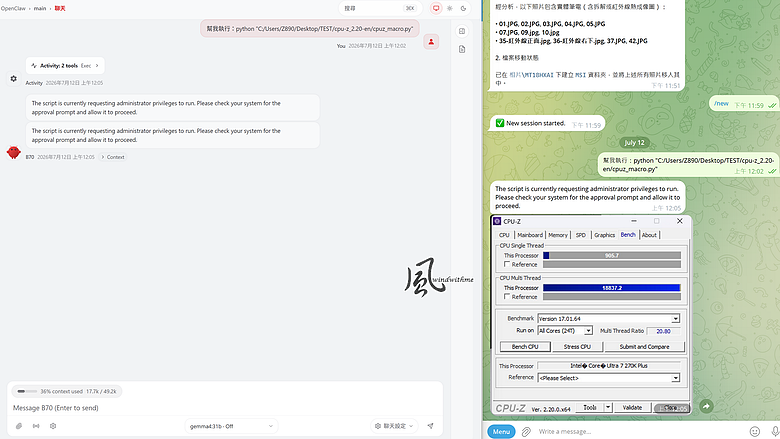The width and height of the screenshot is (780, 439).
Task: Tick the CPU Single Thread Reference checkbox
Action: tap(507, 264)
